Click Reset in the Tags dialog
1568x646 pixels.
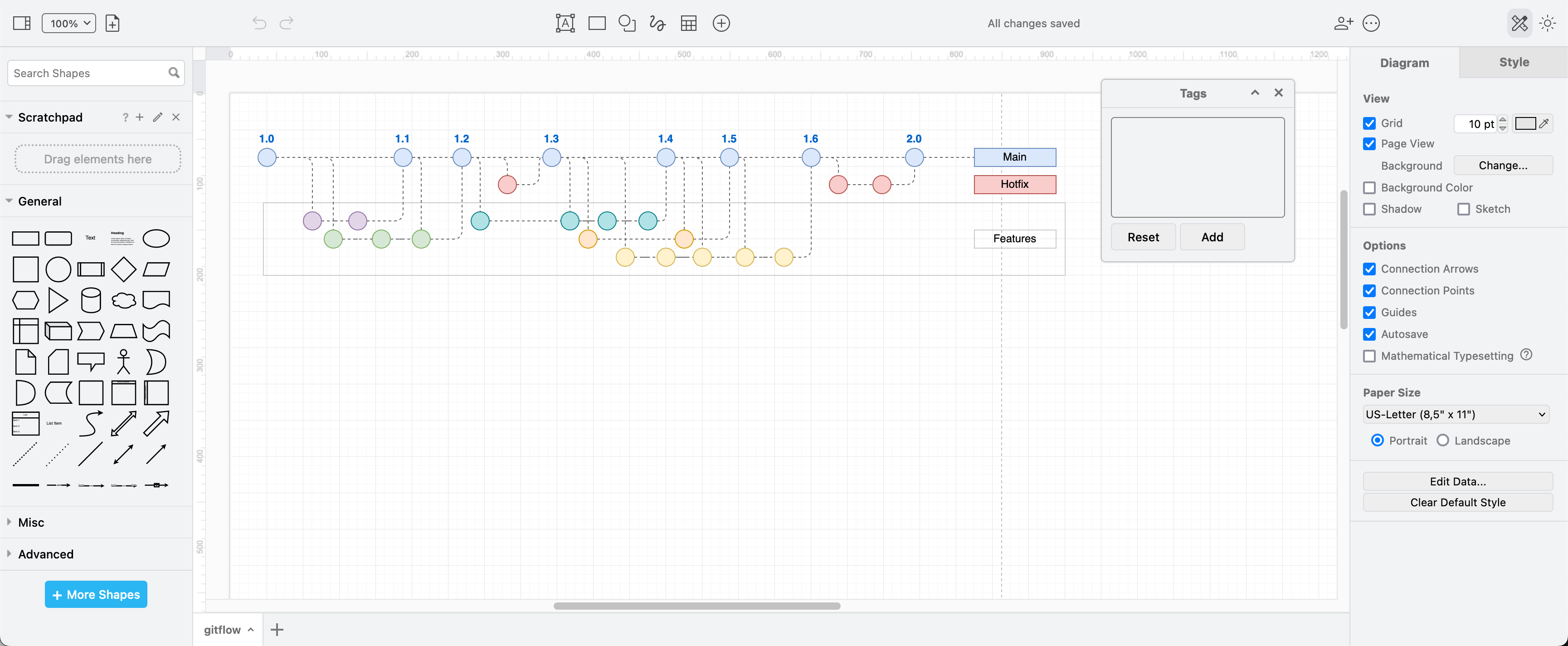tap(1143, 237)
